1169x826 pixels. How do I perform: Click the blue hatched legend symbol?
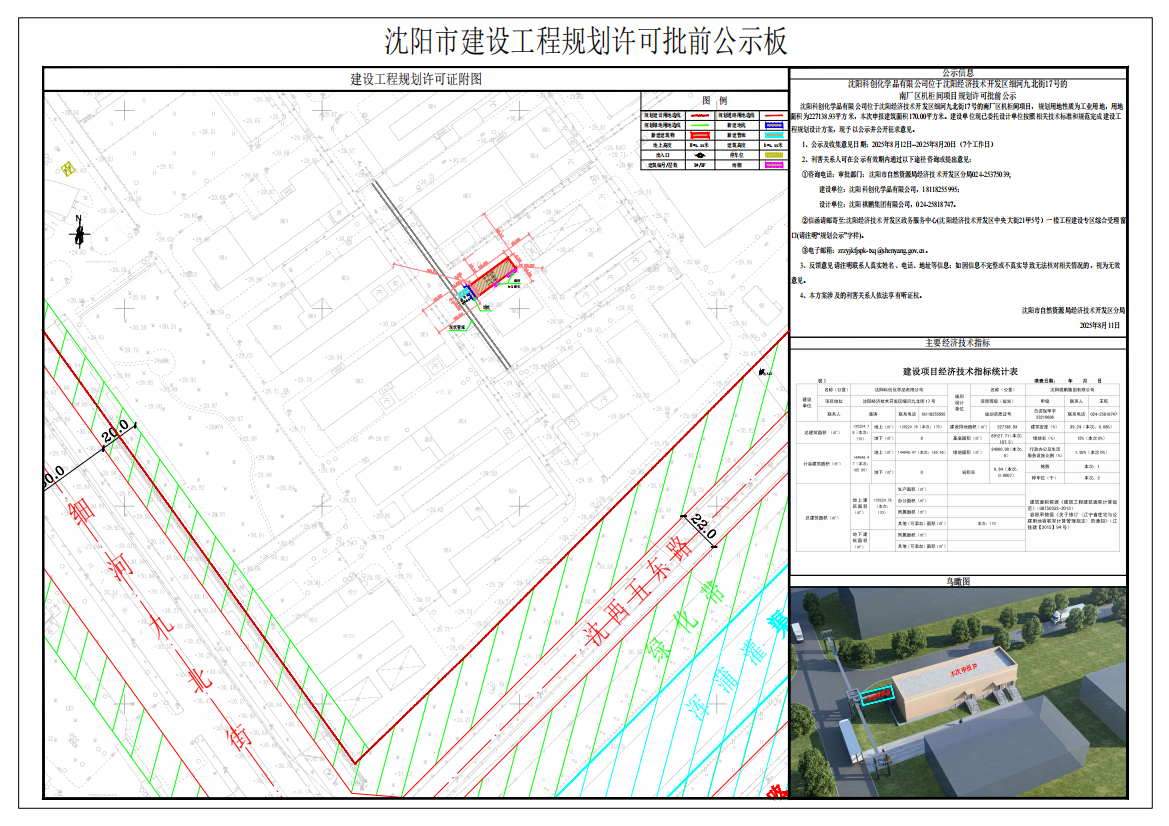pos(774,125)
